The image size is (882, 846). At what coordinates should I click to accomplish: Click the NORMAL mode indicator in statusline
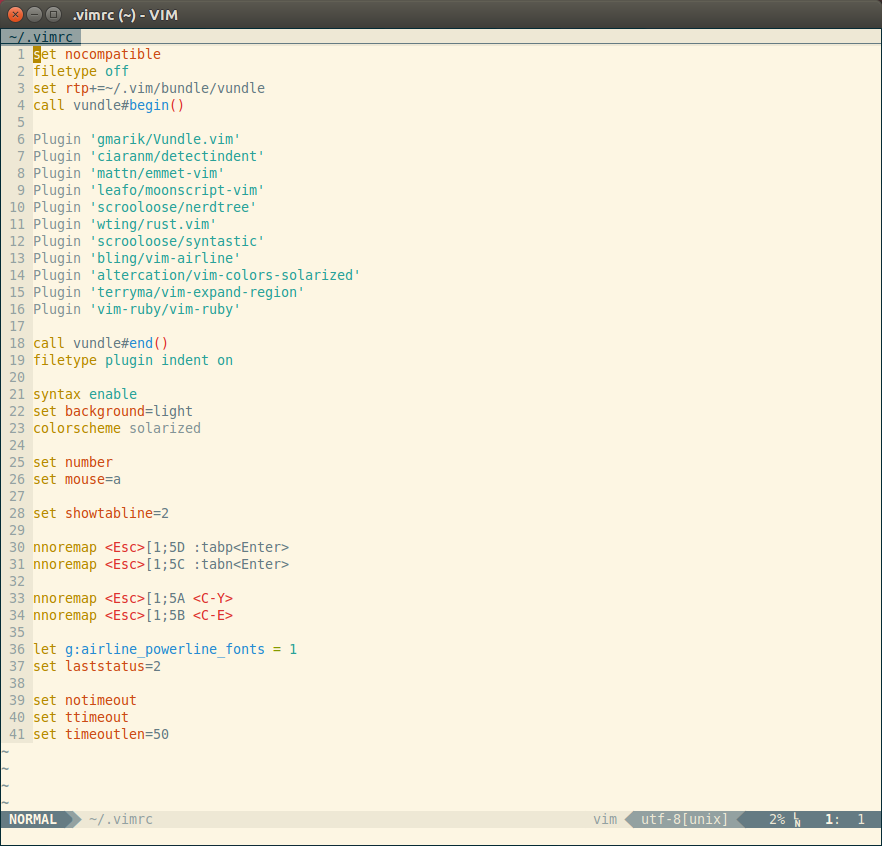(x=33, y=819)
